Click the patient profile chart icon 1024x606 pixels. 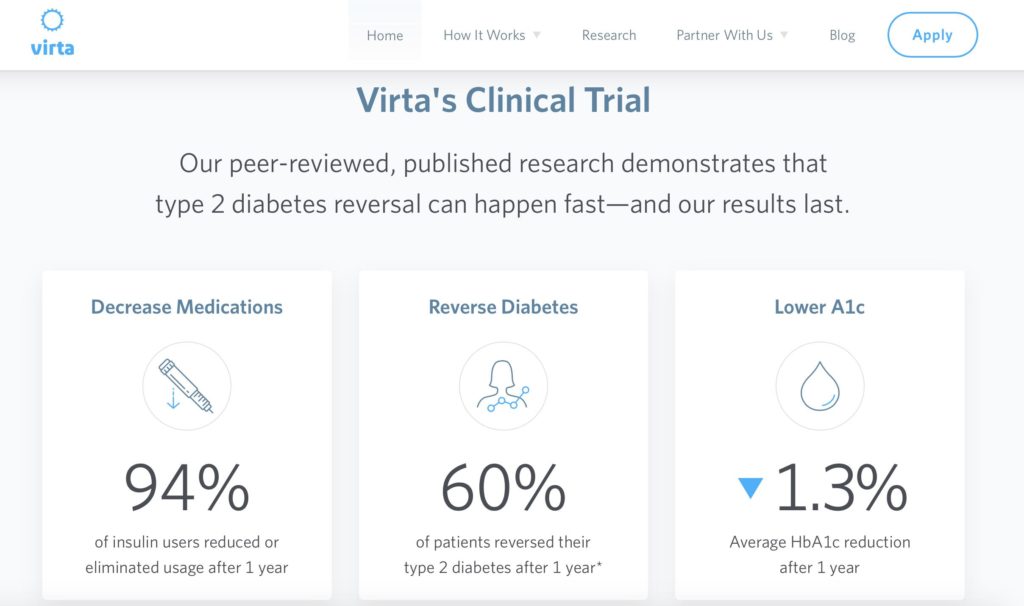503,386
